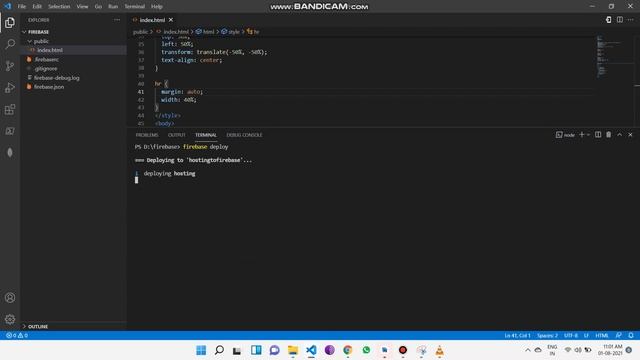Click the errors and warnings status indicator

coord(17,335)
